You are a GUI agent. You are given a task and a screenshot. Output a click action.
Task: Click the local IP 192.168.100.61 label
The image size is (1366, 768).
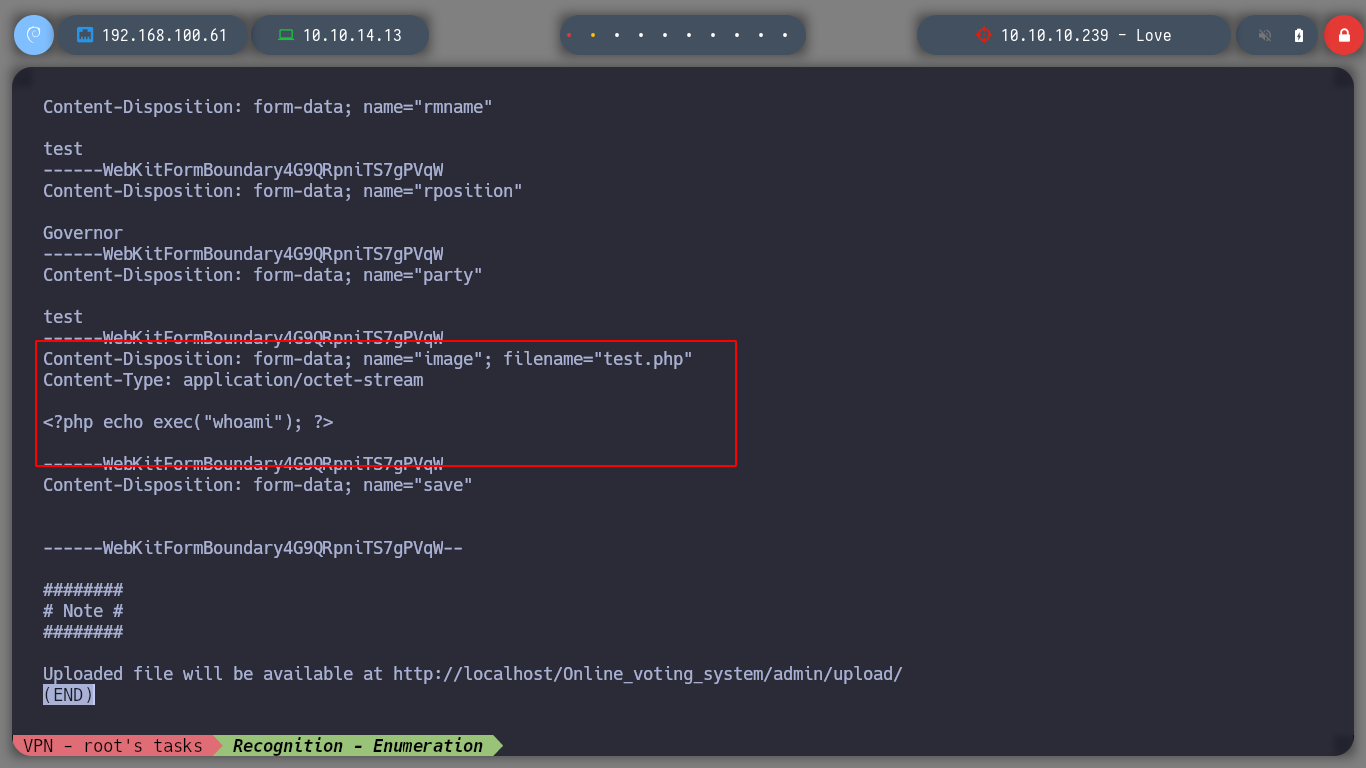(x=165, y=35)
